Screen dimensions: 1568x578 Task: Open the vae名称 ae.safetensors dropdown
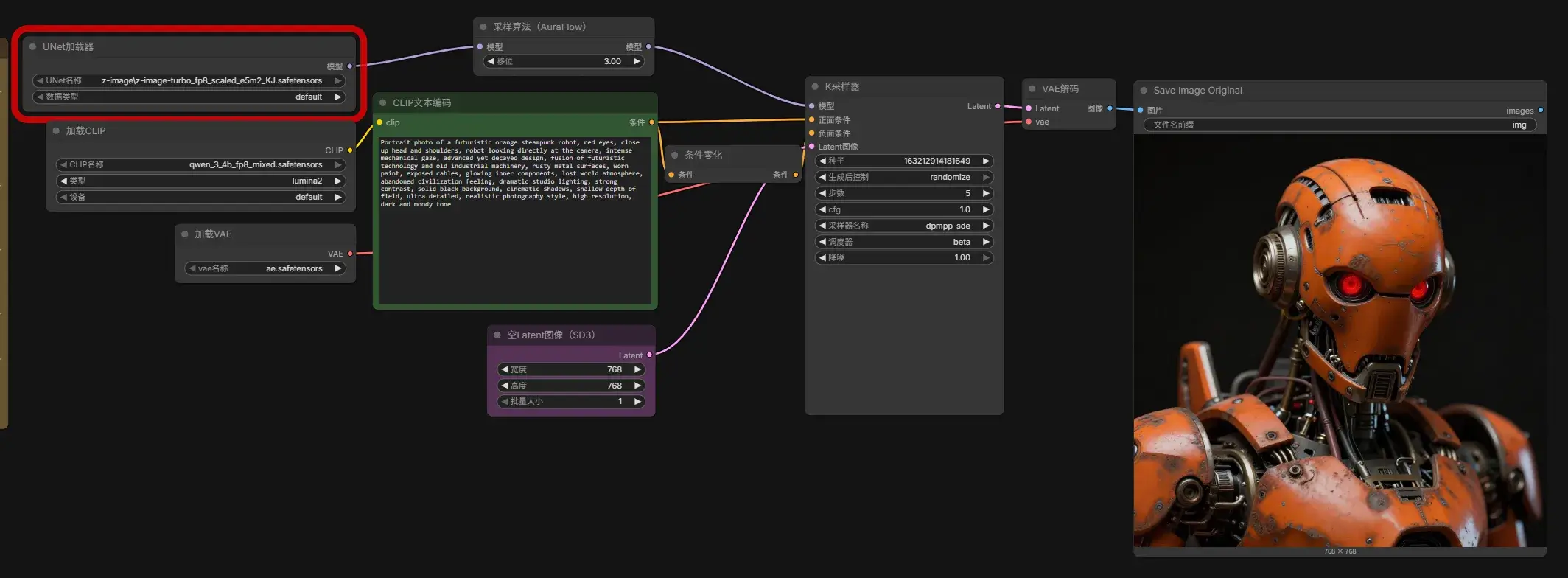click(x=265, y=268)
